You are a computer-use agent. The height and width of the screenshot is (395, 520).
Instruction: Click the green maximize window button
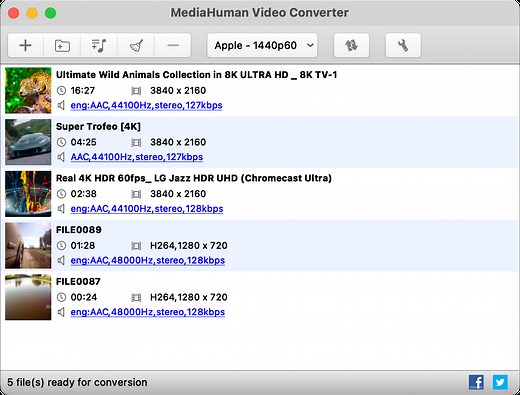51,13
